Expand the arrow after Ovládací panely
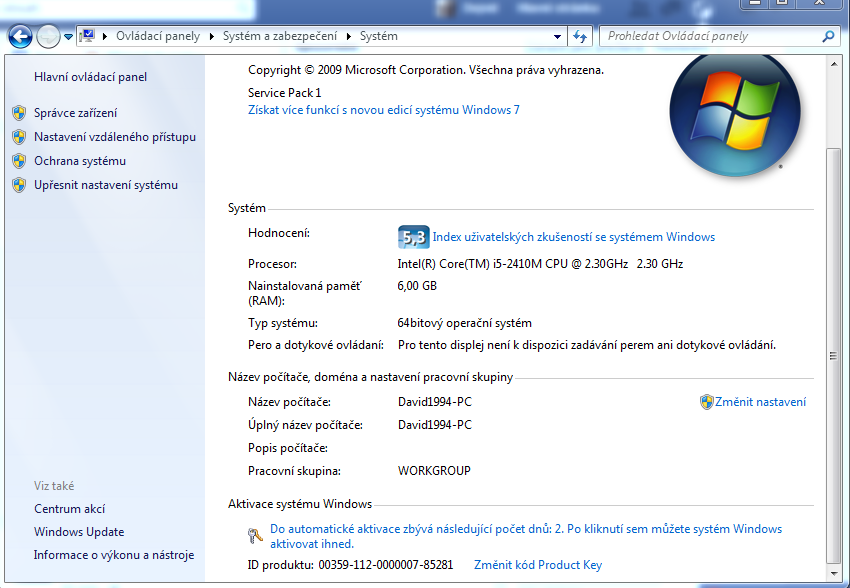 click(x=212, y=36)
